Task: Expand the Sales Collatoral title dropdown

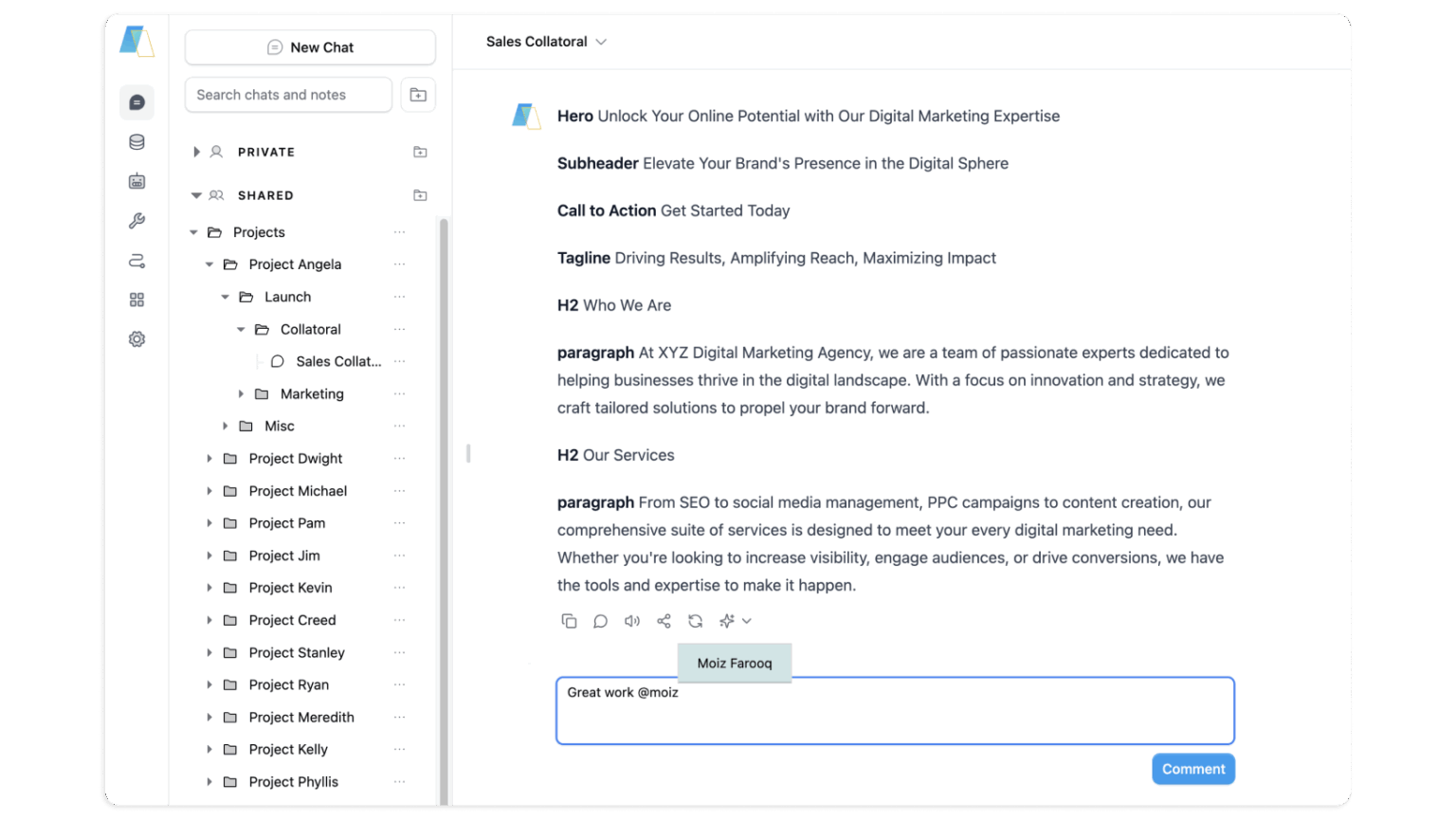Action: point(601,42)
